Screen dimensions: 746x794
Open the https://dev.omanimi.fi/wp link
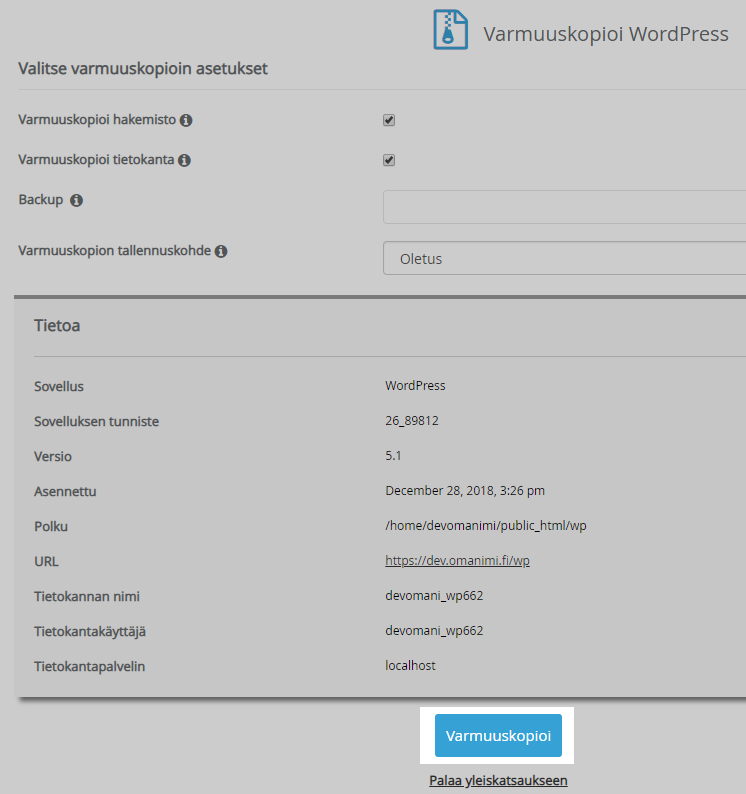pos(457,561)
